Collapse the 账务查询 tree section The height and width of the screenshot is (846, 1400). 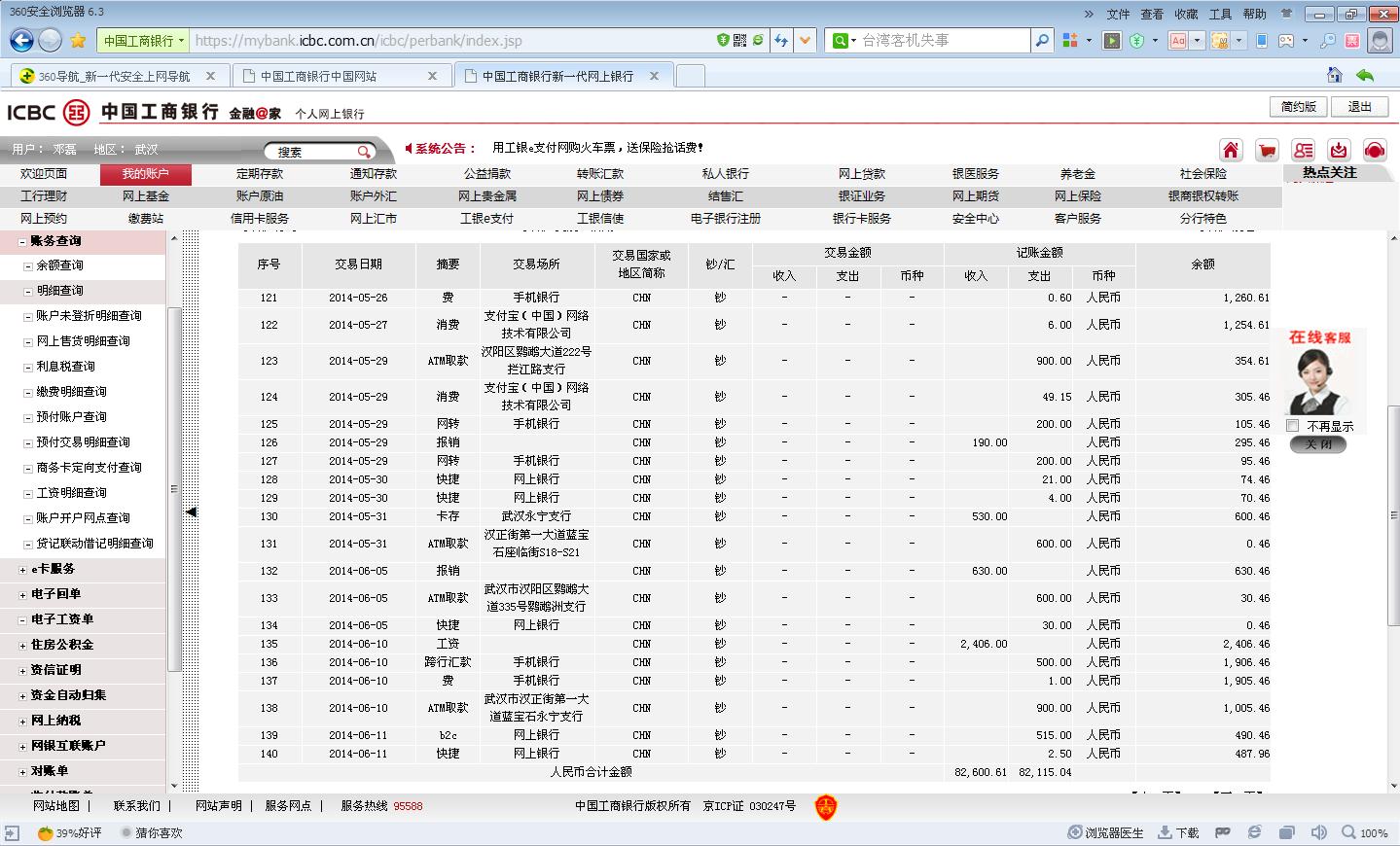[x=22, y=241]
